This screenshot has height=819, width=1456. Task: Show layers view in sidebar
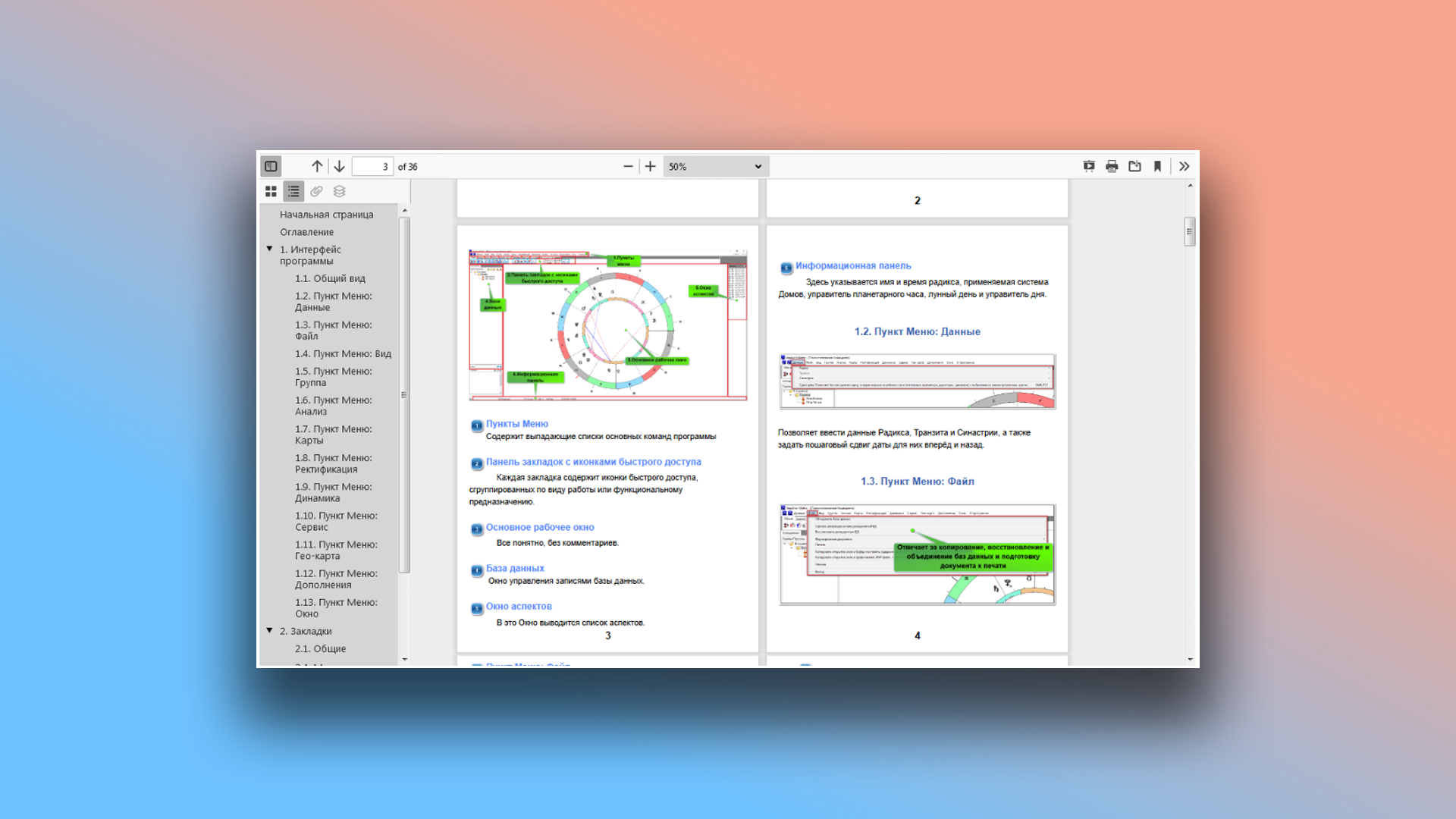[x=339, y=191]
